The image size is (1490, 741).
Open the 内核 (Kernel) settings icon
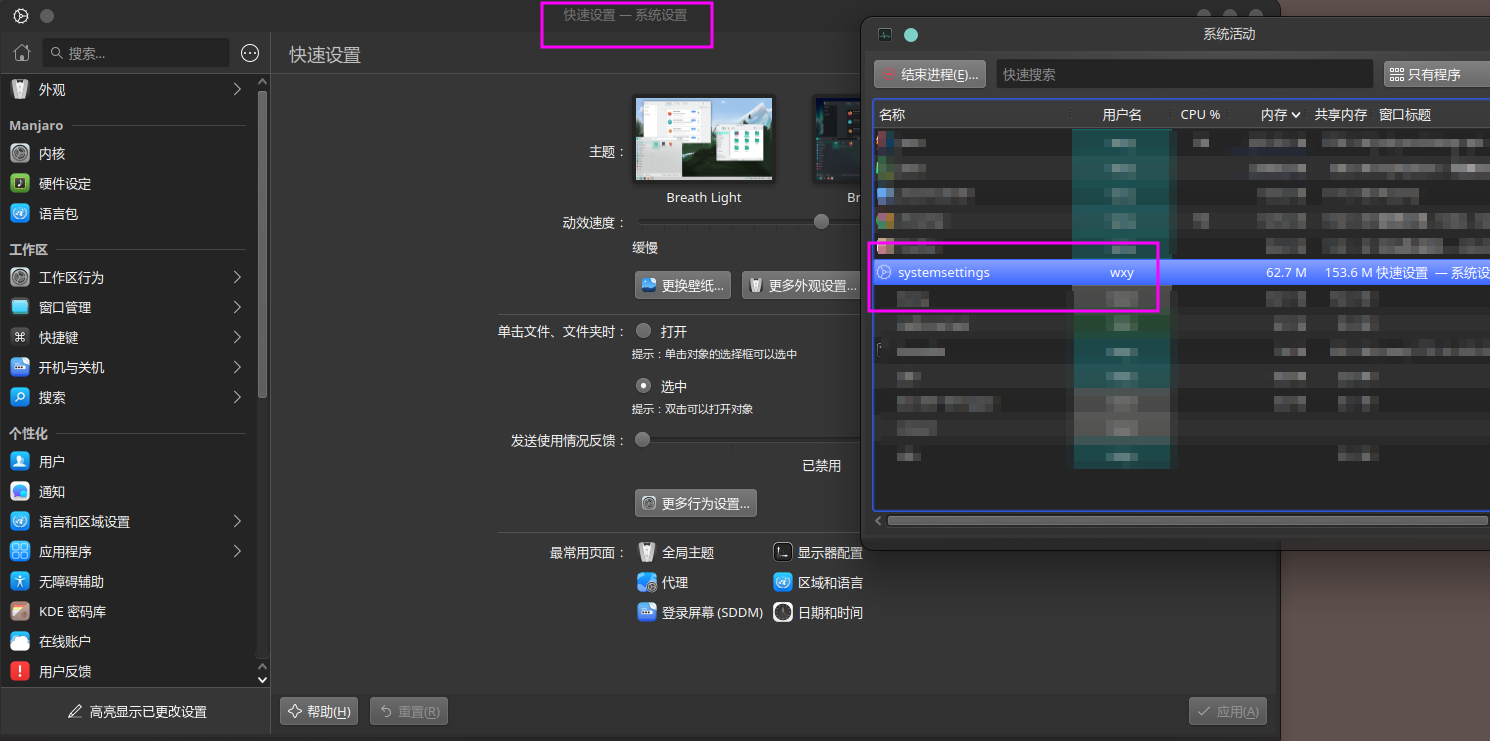click(x=20, y=154)
